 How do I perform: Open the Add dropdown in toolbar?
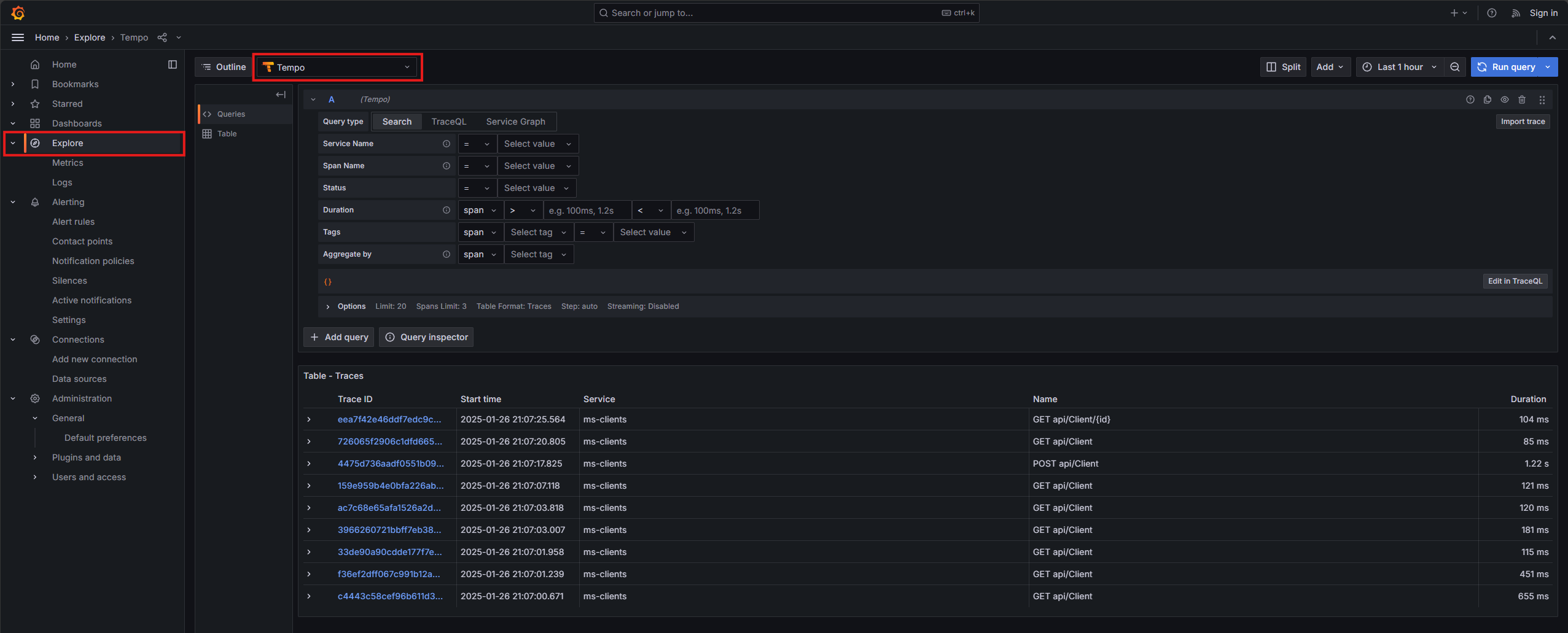tap(1330, 67)
